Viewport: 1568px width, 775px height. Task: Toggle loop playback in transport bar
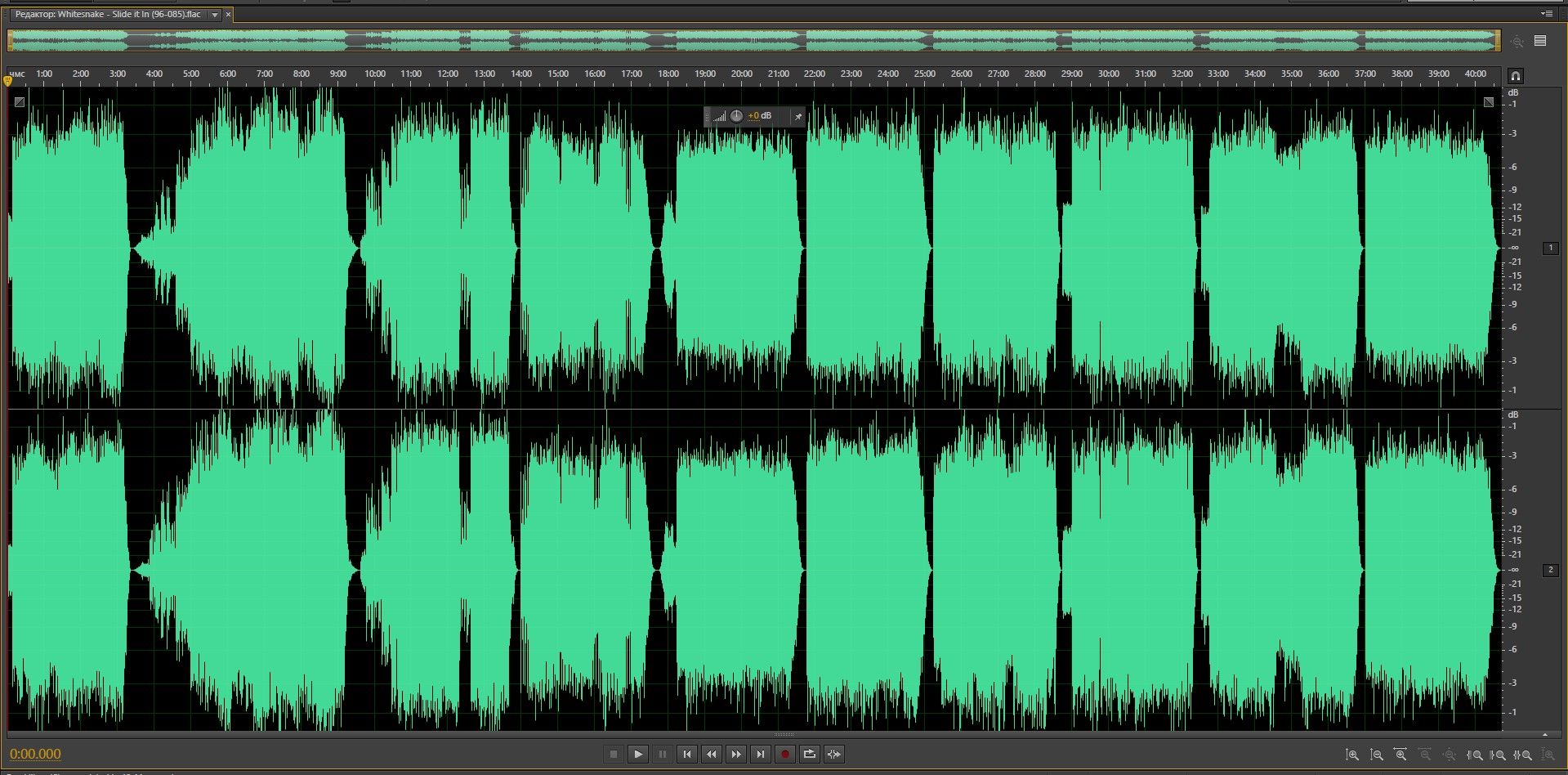point(809,754)
